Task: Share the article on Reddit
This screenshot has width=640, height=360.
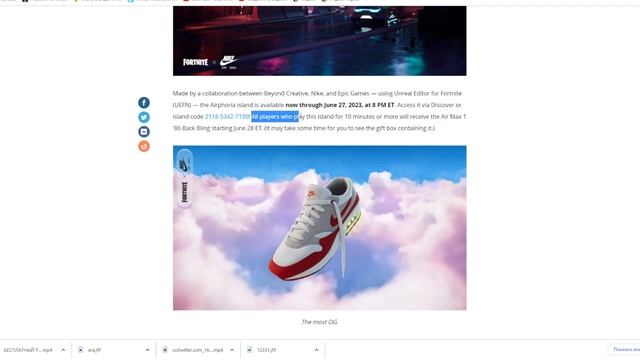Action: point(144,146)
